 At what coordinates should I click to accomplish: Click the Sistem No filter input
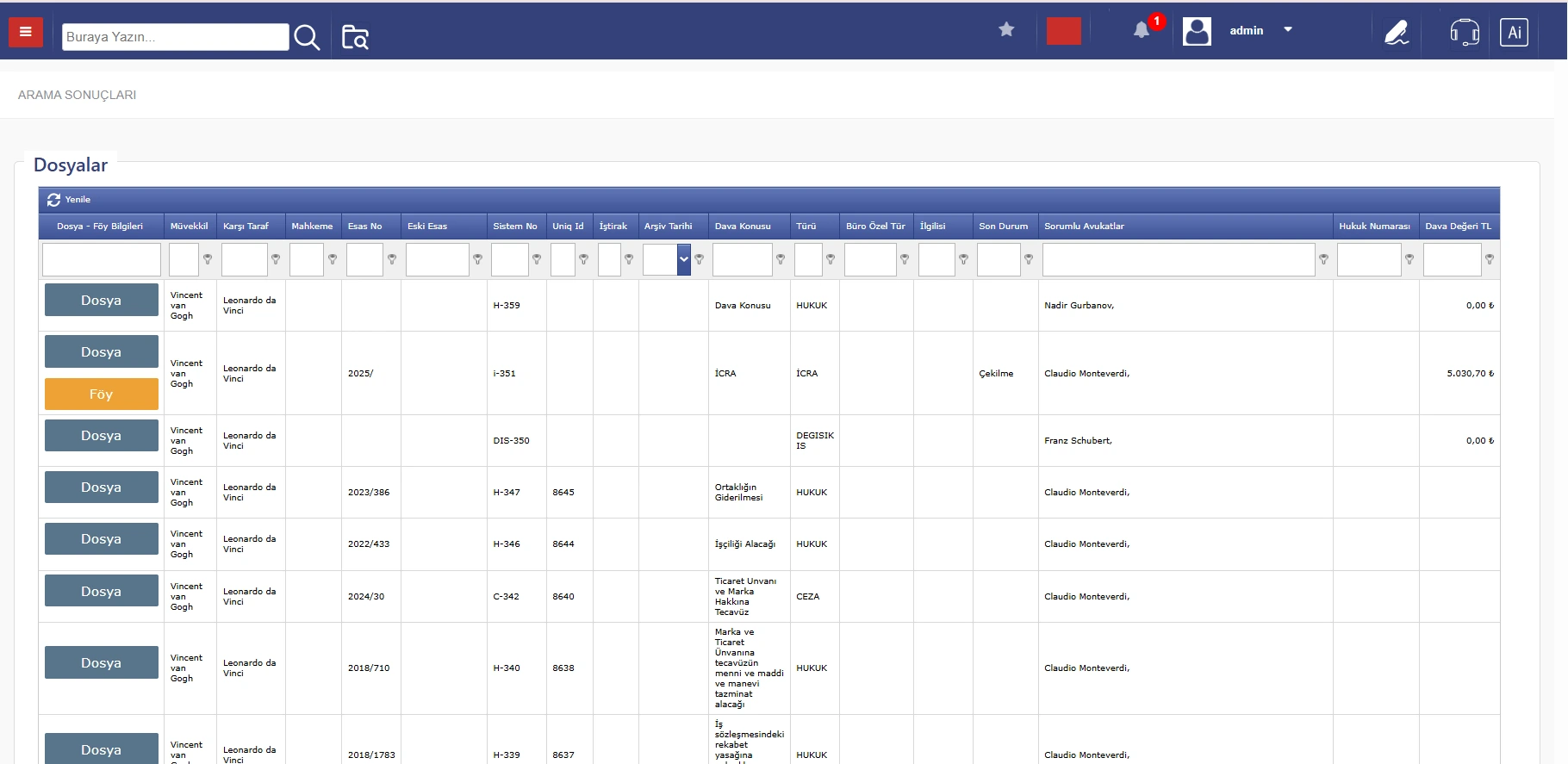click(509, 259)
